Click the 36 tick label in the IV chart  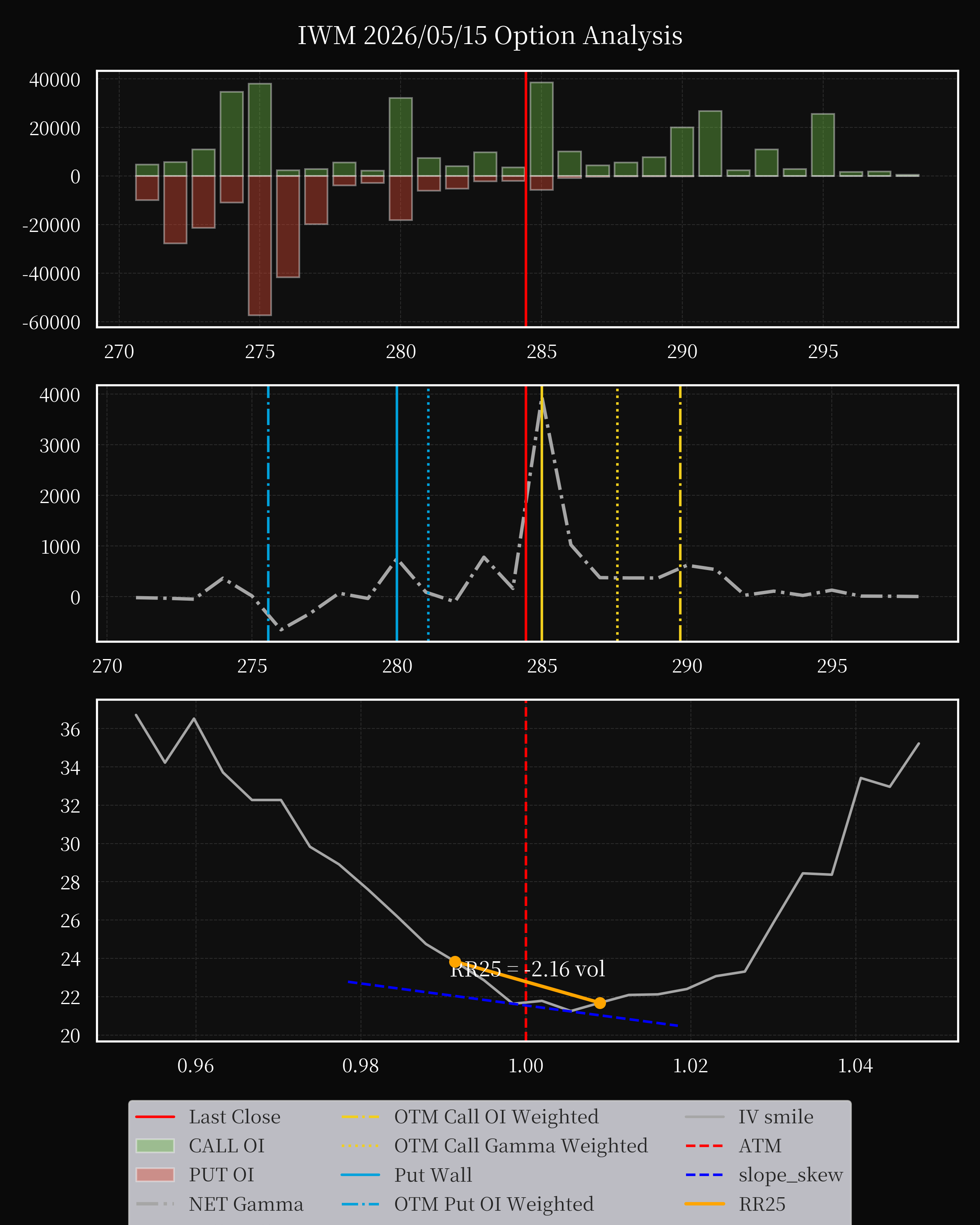coord(71,730)
